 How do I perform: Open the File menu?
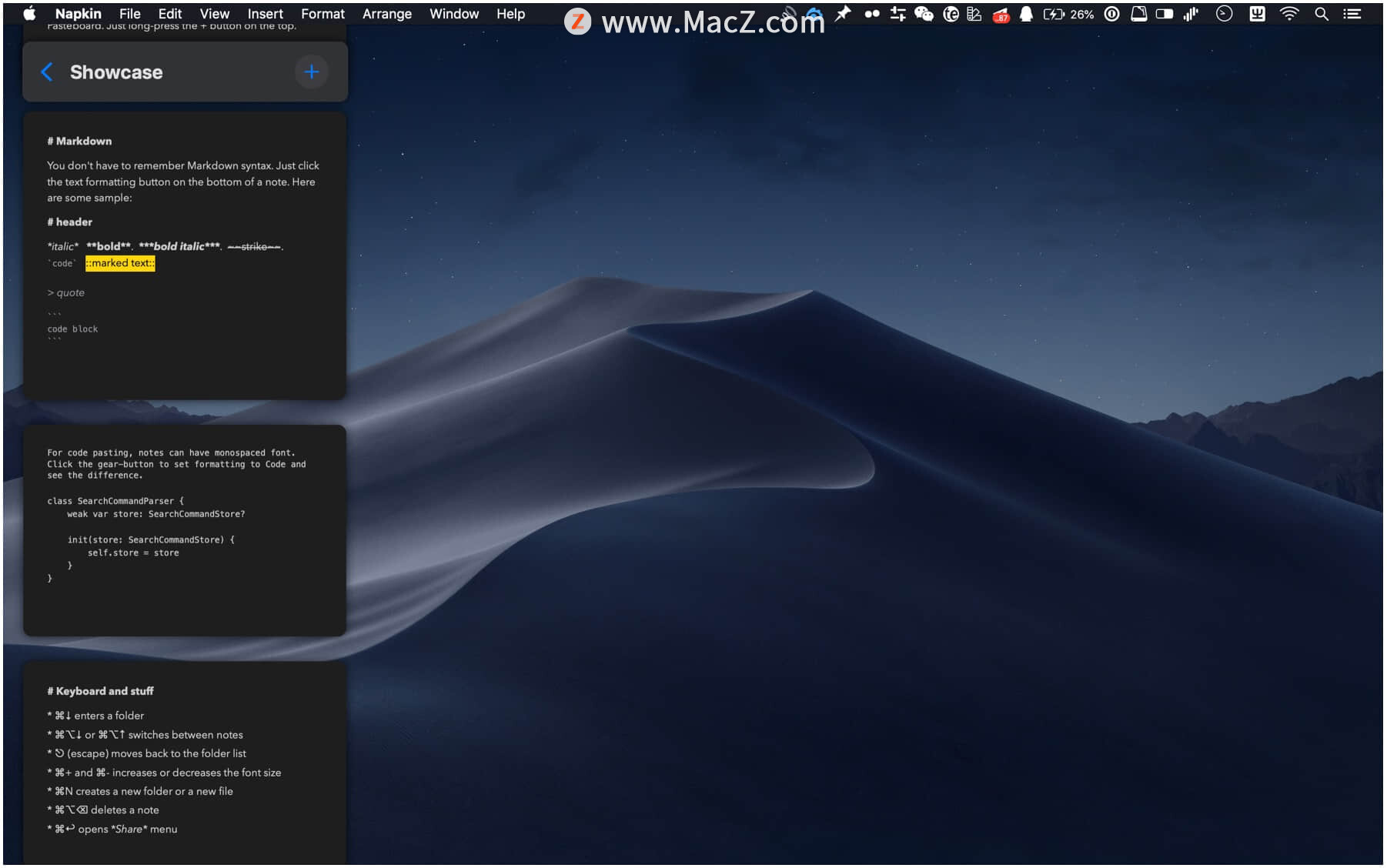click(129, 14)
